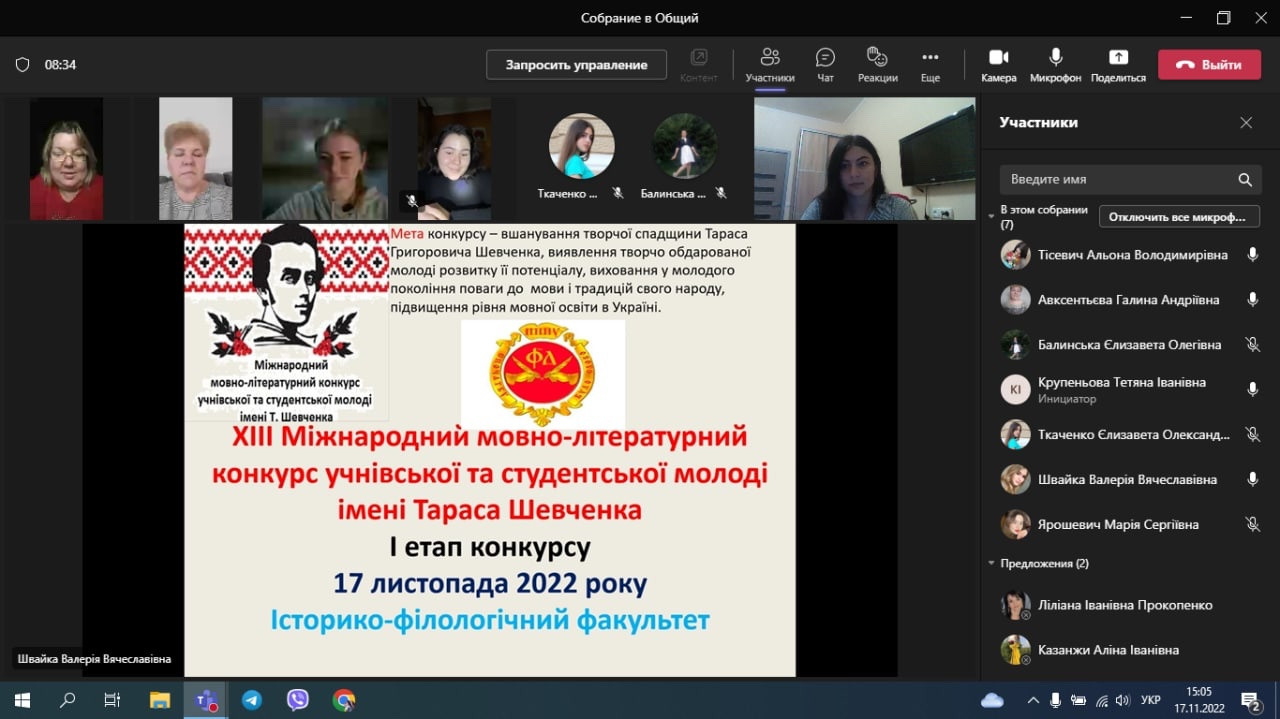Click video tile of woman with short blonde hair
Image resolution: width=1280 pixels, height=719 pixels.
point(195,158)
